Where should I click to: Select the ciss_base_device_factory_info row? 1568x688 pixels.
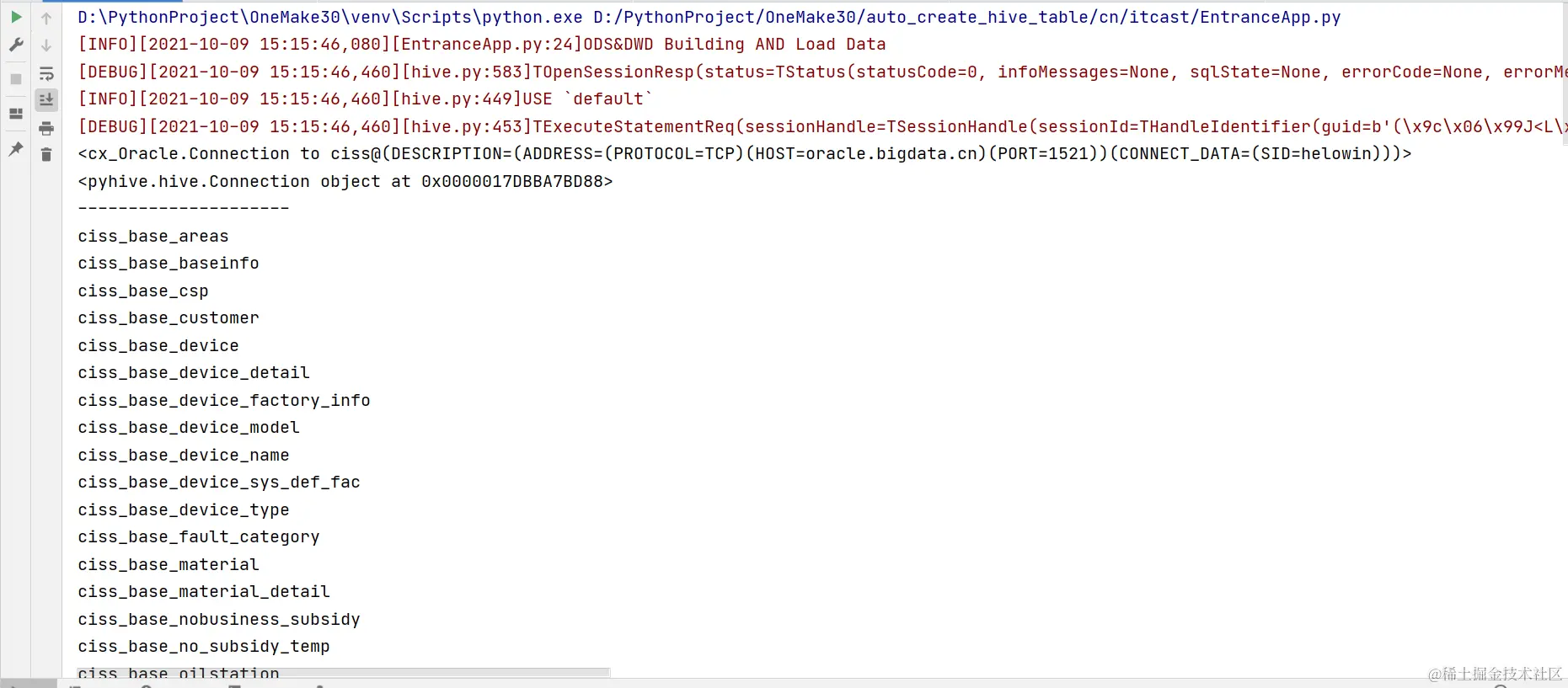[x=224, y=400]
